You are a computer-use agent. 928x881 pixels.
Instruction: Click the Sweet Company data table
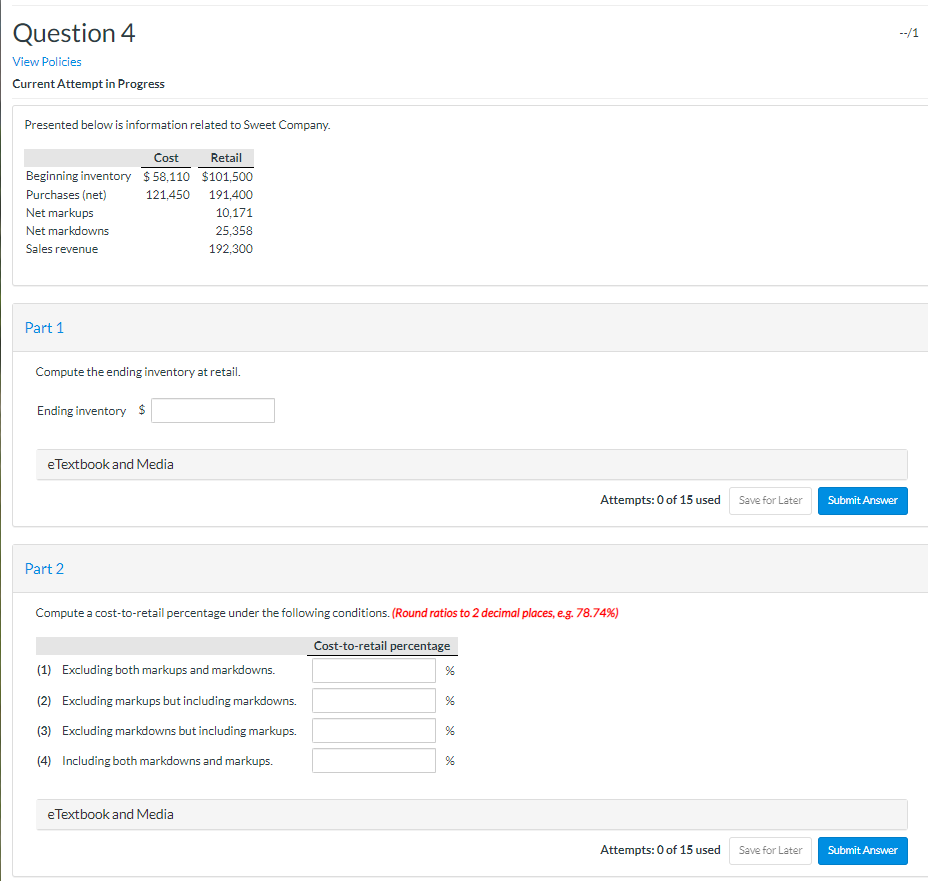pos(139,203)
